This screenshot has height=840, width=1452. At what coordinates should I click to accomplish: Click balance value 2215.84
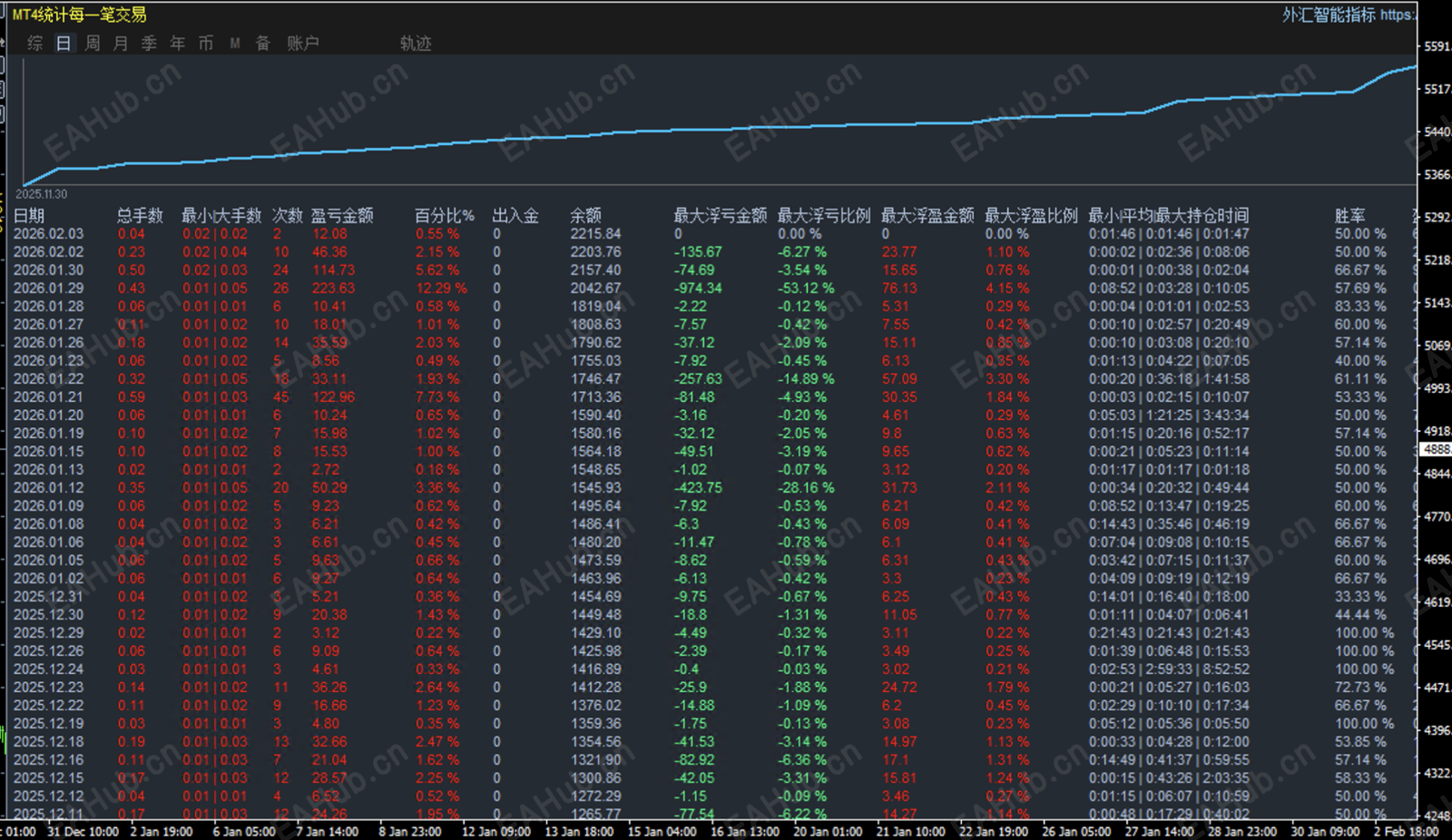pos(595,233)
